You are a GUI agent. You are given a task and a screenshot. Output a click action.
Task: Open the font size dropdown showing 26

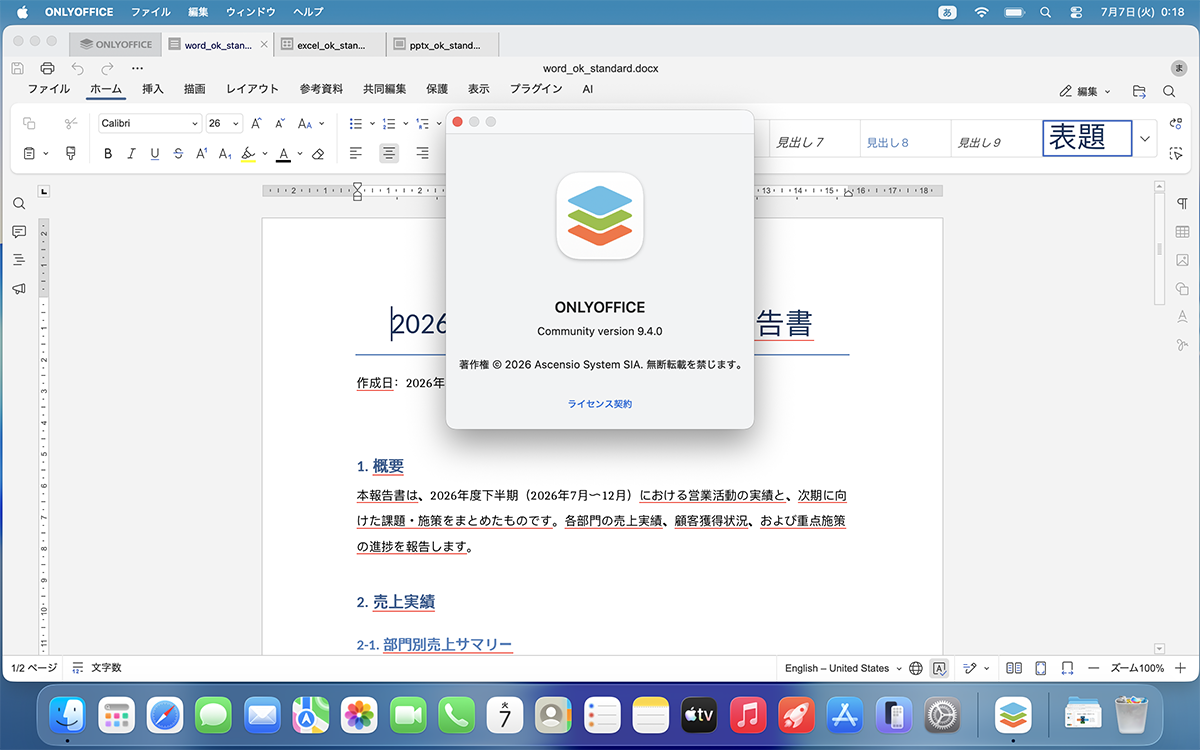(224, 124)
